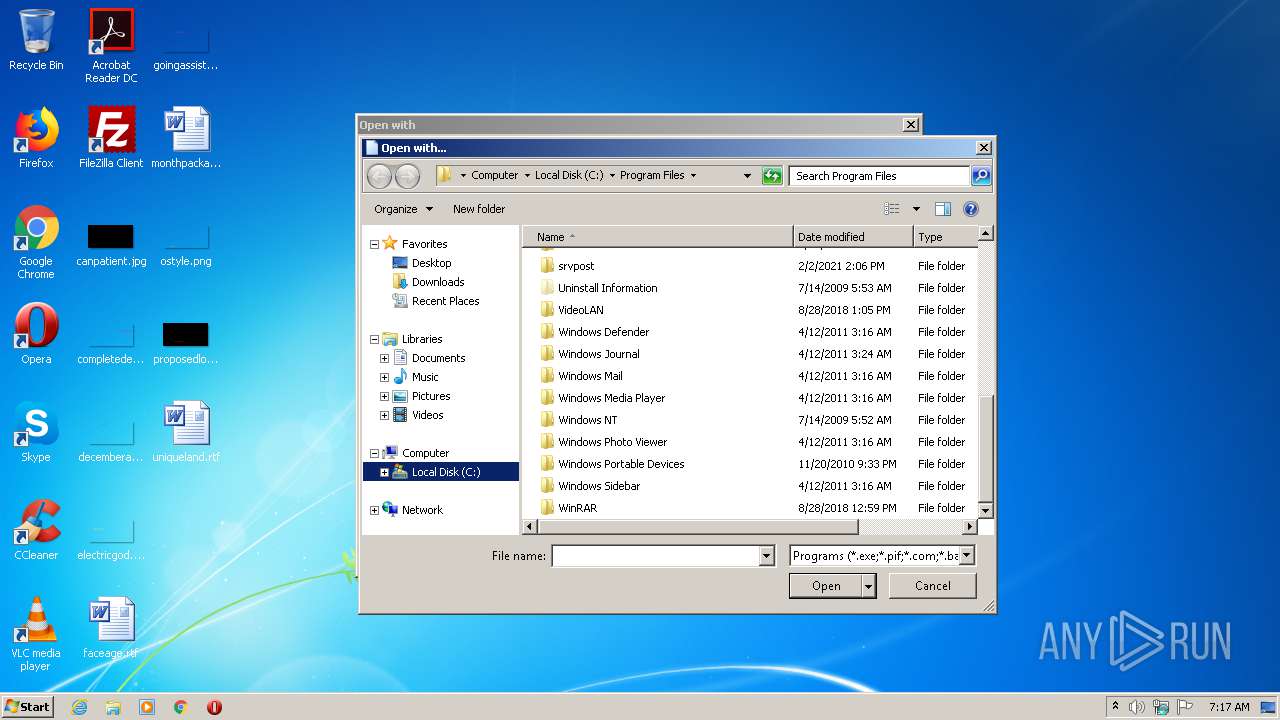Open Chrome from the taskbar
The width and height of the screenshot is (1280, 720).
(x=181, y=707)
